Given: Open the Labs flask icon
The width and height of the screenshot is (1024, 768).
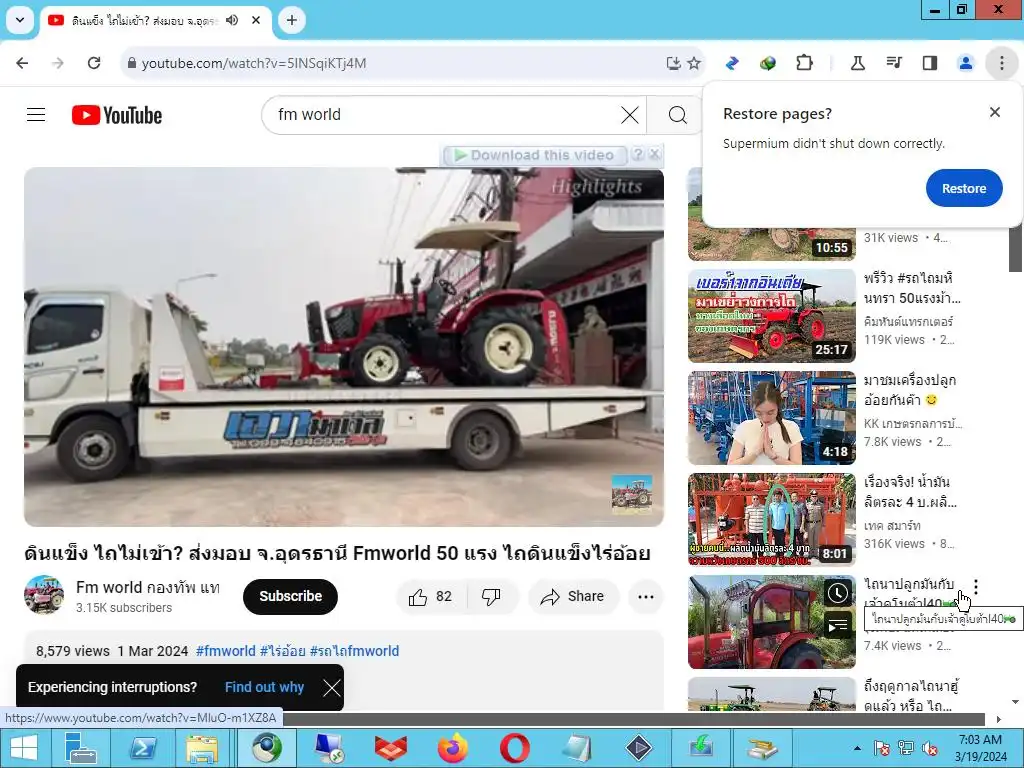Looking at the screenshot, I should (857, 63).
